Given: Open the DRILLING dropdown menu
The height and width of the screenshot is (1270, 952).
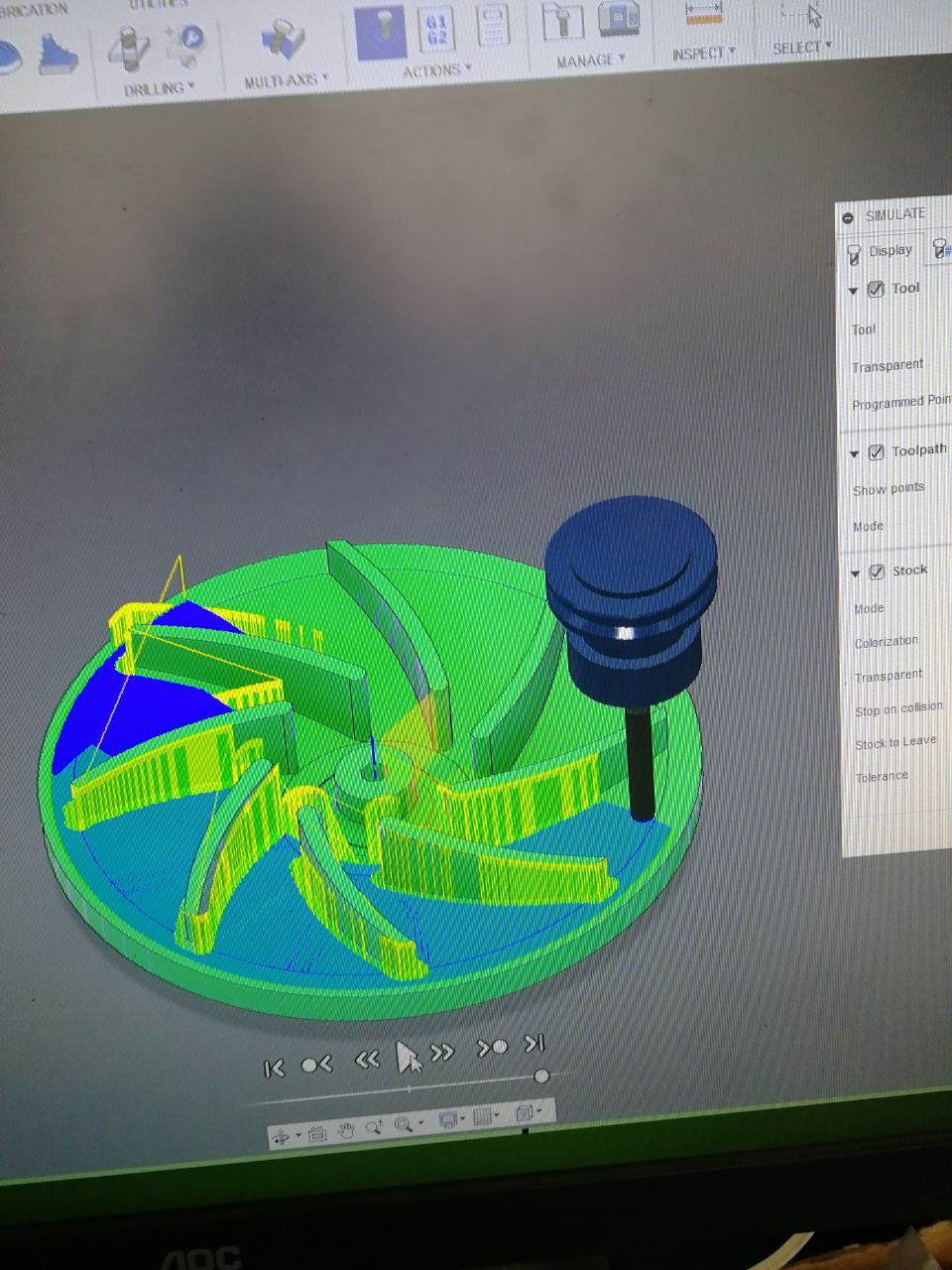Looking at the screenshot, I should point(159,89).
